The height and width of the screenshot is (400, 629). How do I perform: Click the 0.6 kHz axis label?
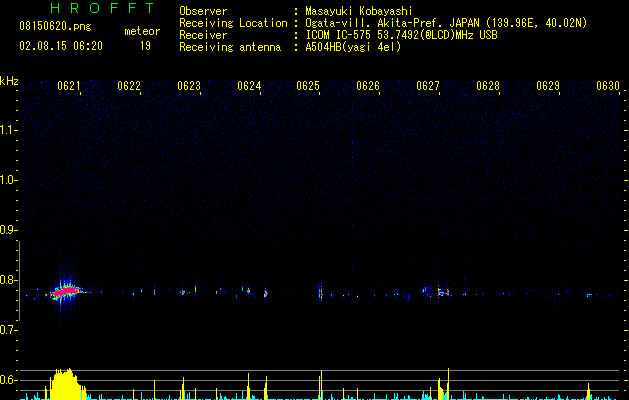click(8, 380)
